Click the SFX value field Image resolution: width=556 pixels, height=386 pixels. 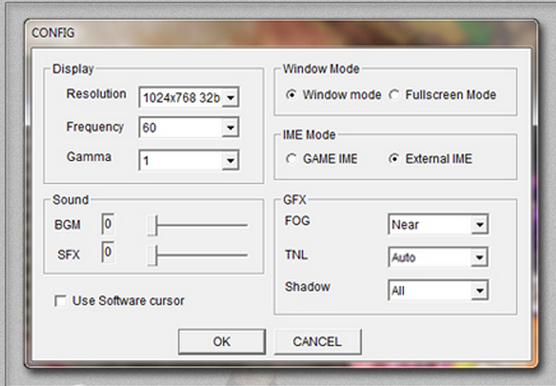pos(108,252)
